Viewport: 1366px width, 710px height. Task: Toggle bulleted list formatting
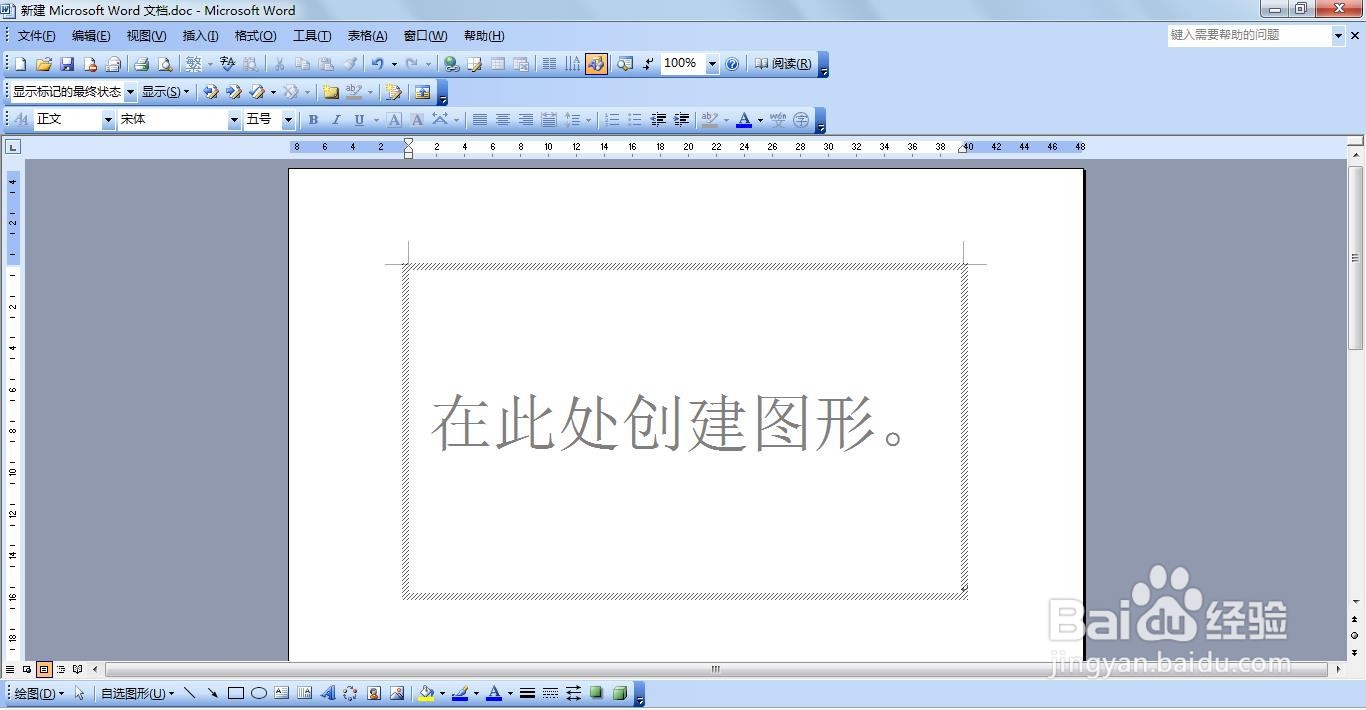tap(635, 120)
